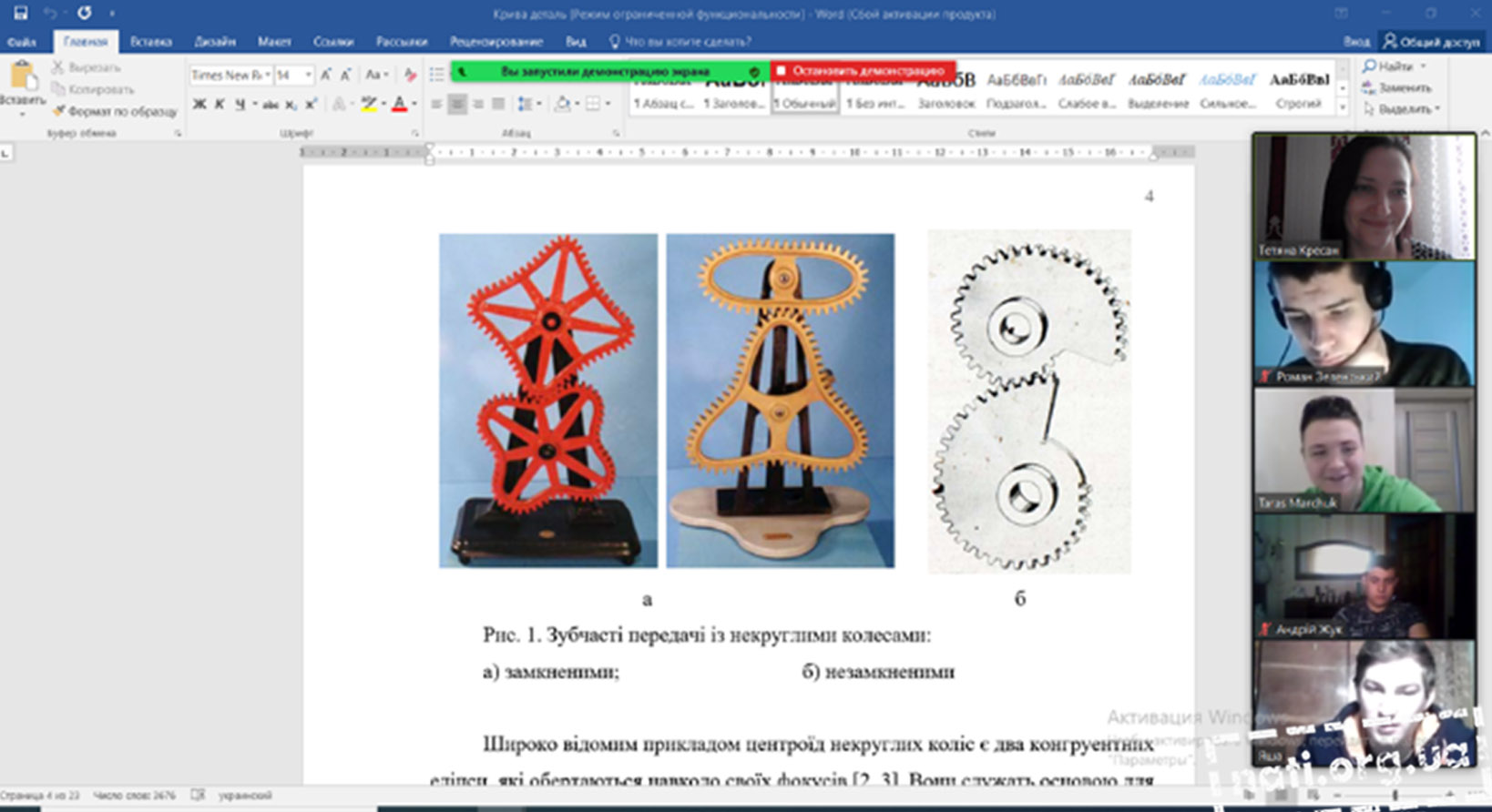The image size is (1492, 812).
Task: Open Выделить select dropdown
Action: [x=1401, y=108]
